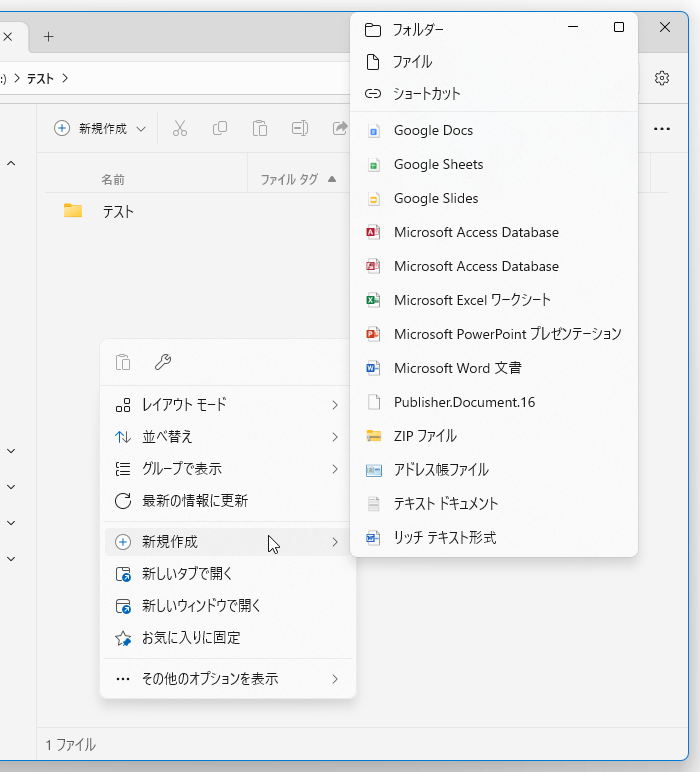The width and height of the screenshot is (700, 772).
Task: Open the settings gear icon
Action: 662,78
